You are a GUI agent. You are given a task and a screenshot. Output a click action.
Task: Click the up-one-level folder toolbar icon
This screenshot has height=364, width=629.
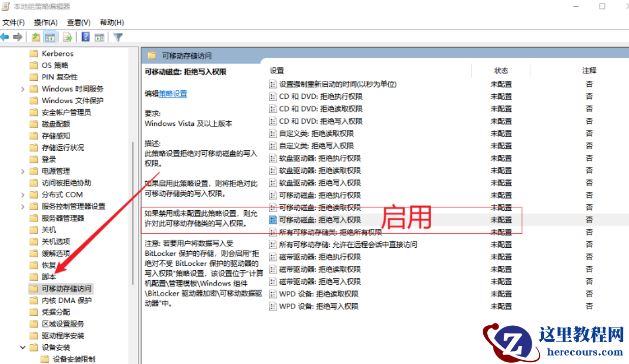(36, 37)
